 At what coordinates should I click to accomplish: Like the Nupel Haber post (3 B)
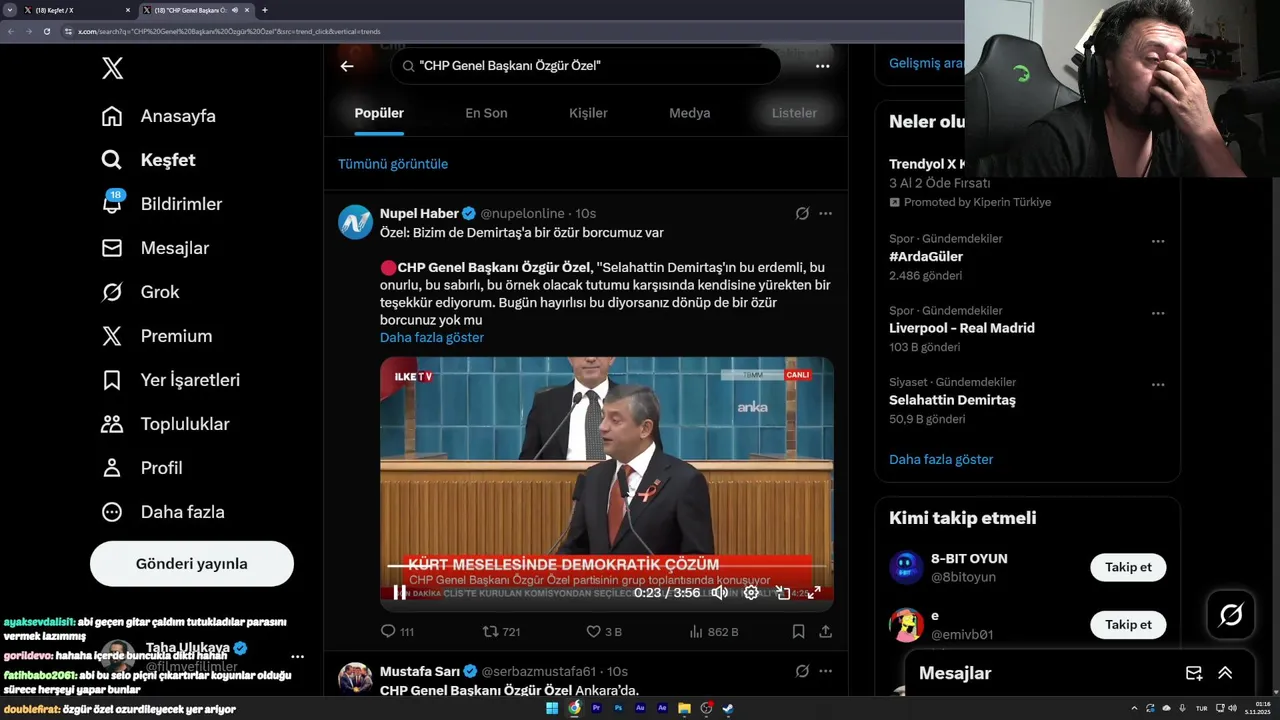pos(603,632)
